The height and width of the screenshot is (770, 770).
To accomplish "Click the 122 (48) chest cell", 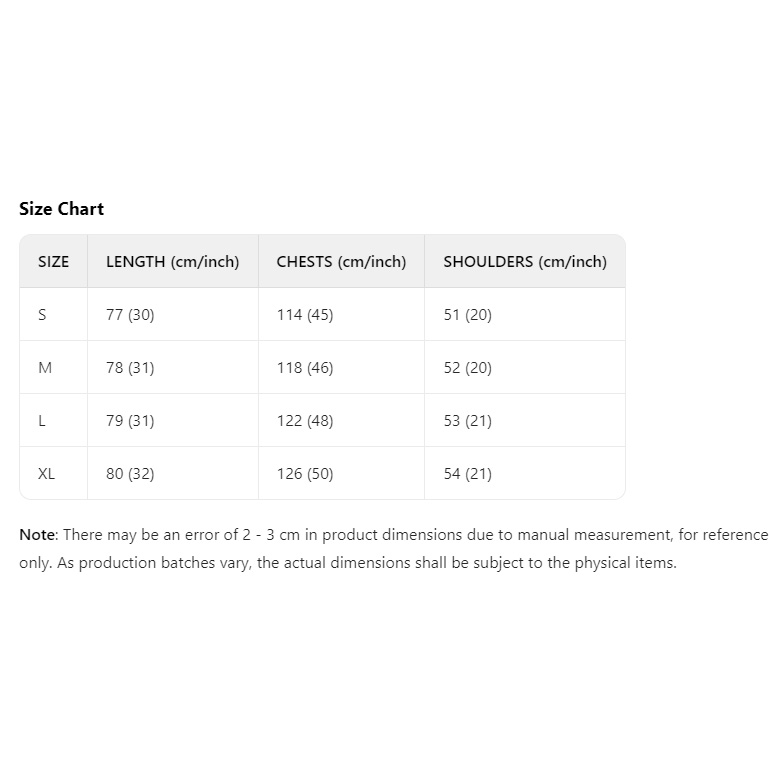I will (x=305, y=420).
